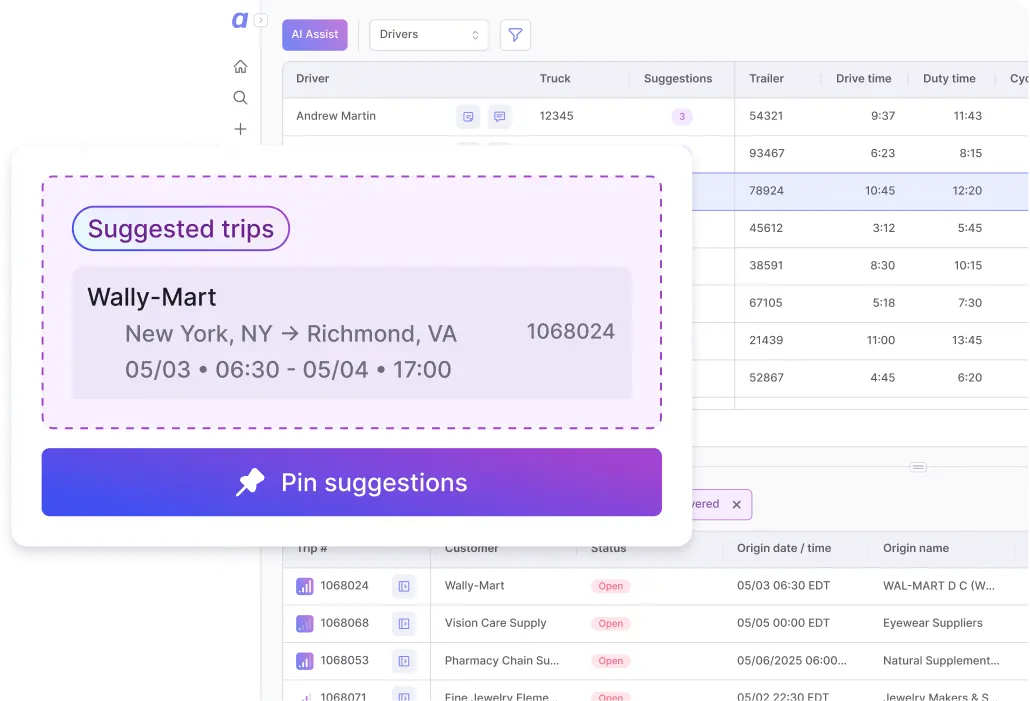
Task: Select the Suggested trips pill label
Action: coord(181,229)
